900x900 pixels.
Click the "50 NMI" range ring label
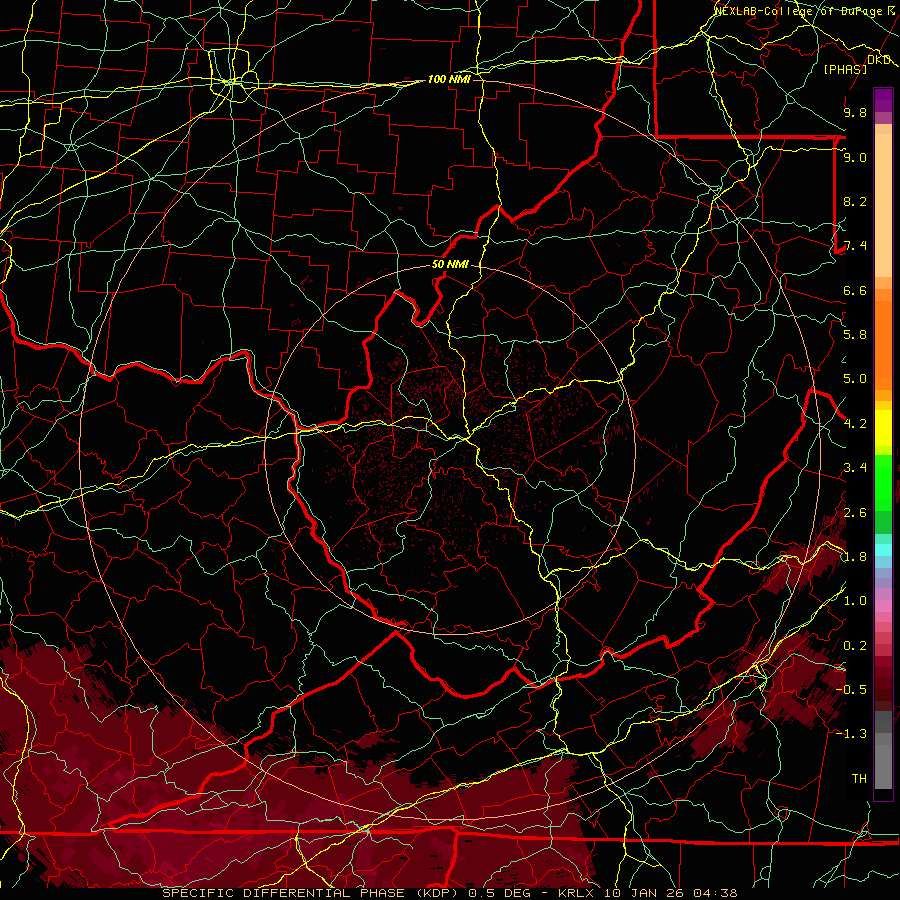[450, 265]
